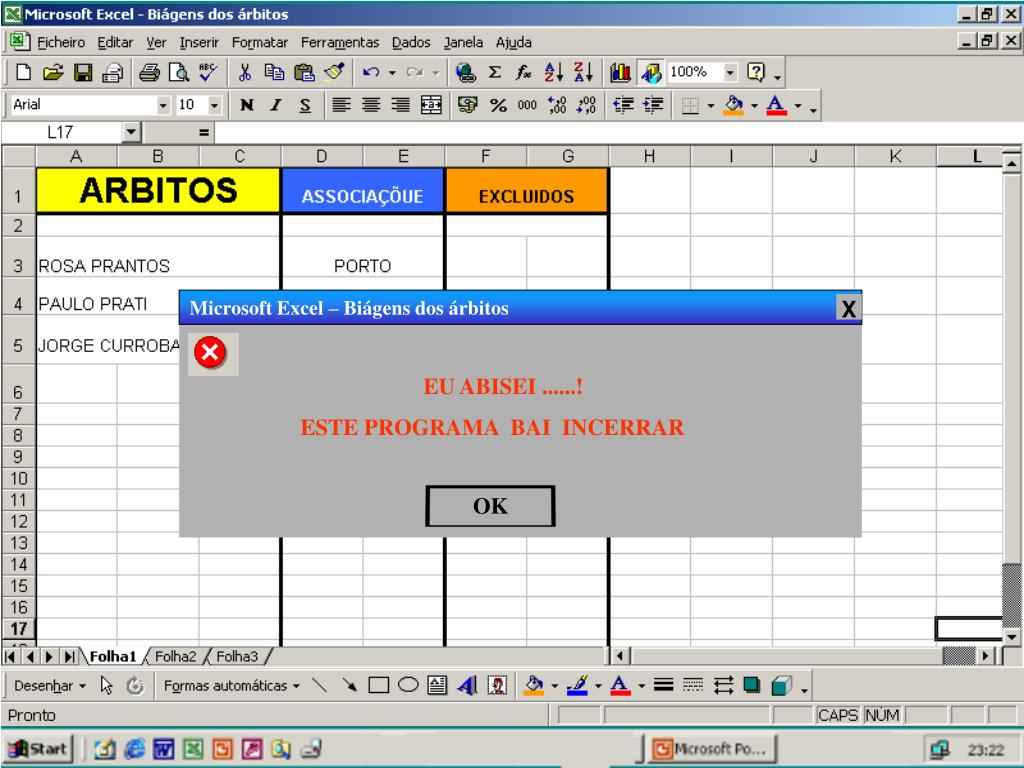The width and height of the screenshot is (1024, 768).
Task: Click the Drawing toolbar icon
Action: pos(650,72)
